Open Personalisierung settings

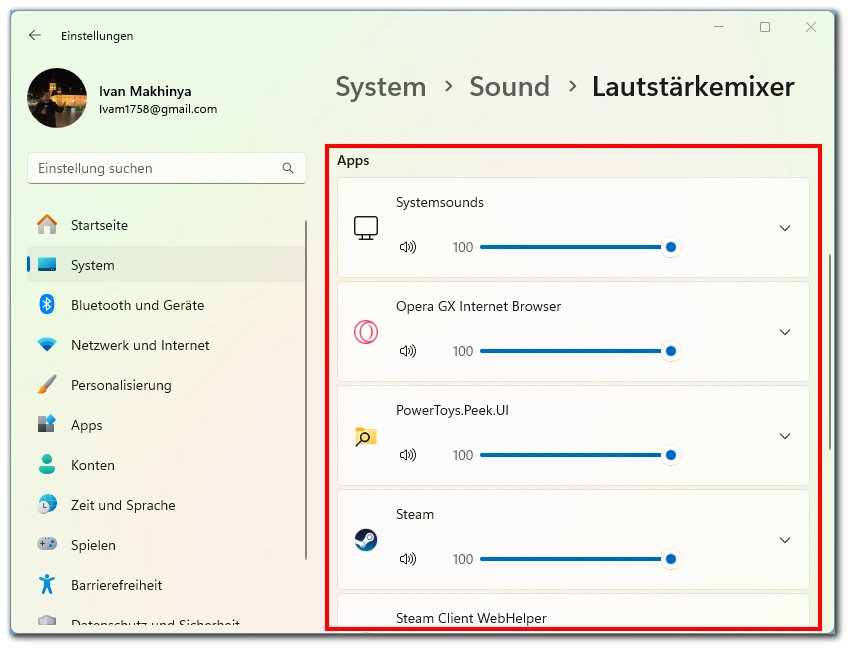pyautogui.click(x=166, y=385)
